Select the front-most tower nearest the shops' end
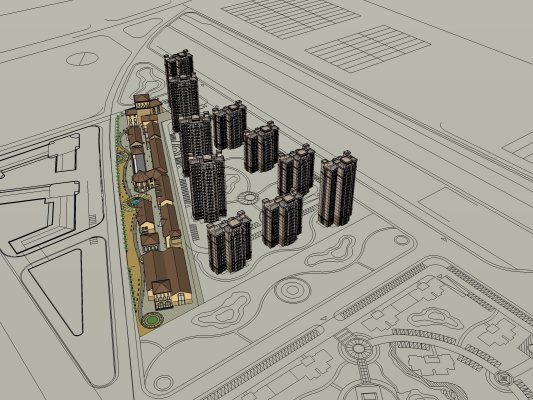Image resolution: width=533 pixels, height=400 pixels. 229,243
